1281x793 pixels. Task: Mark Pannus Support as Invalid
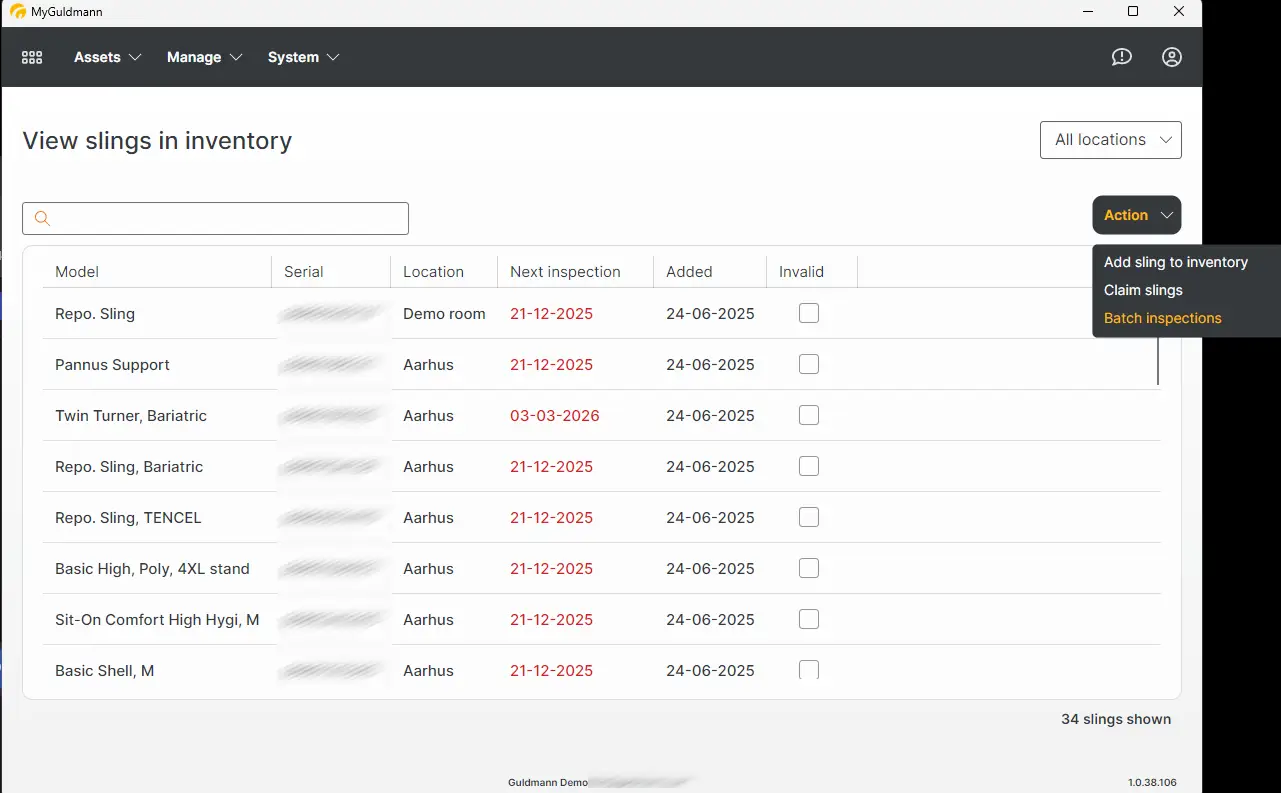pos(808,364)
